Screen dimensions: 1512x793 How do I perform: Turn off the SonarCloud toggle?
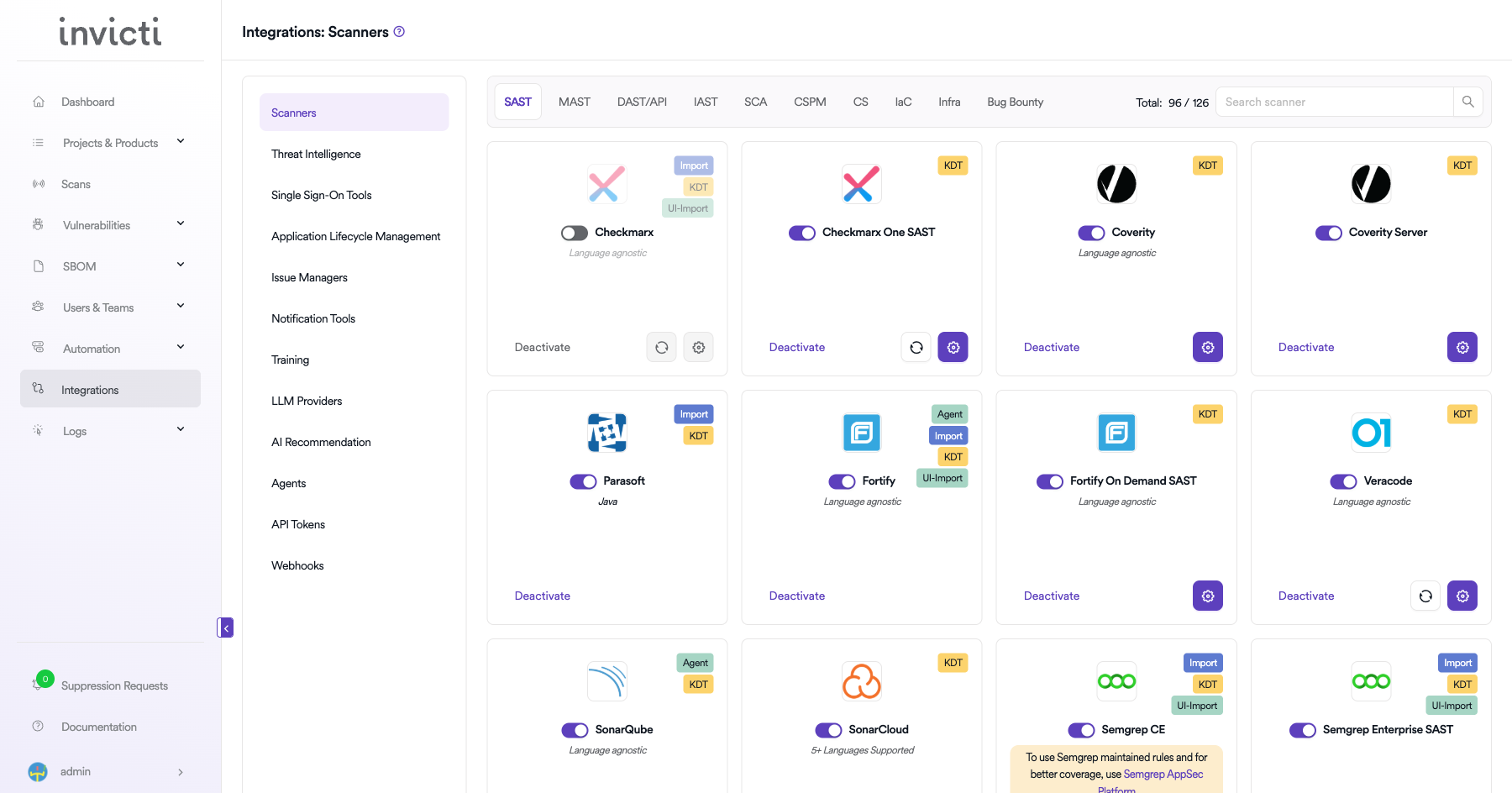828,730
